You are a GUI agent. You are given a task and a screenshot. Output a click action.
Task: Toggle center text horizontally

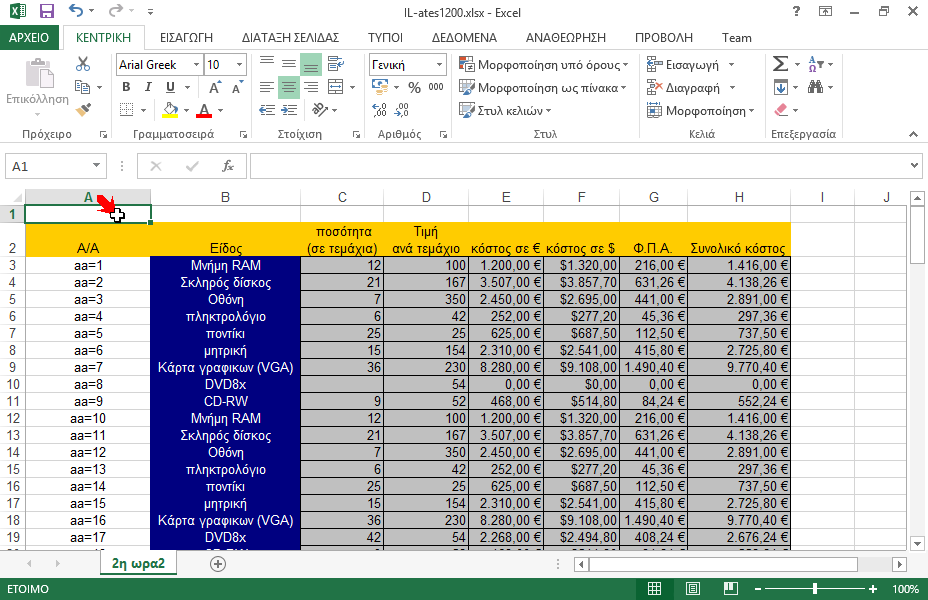pos(289,88)
